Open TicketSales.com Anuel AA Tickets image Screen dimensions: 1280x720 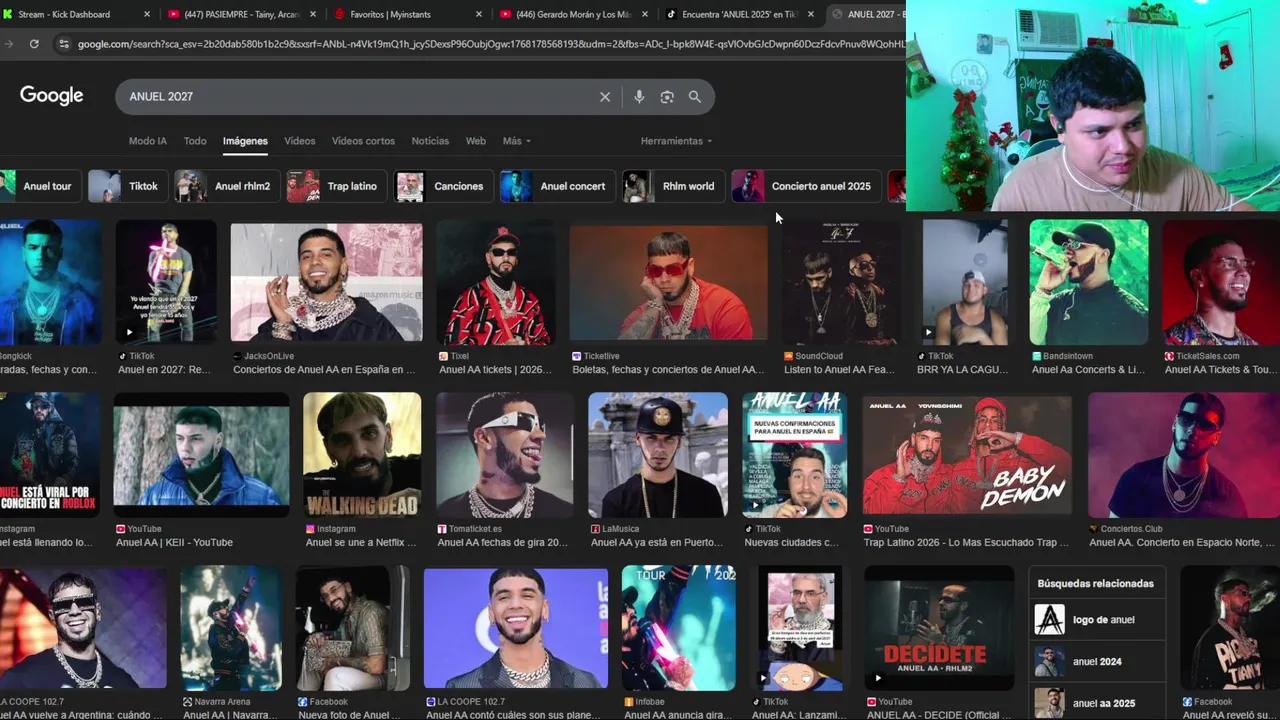(1221, 282)
